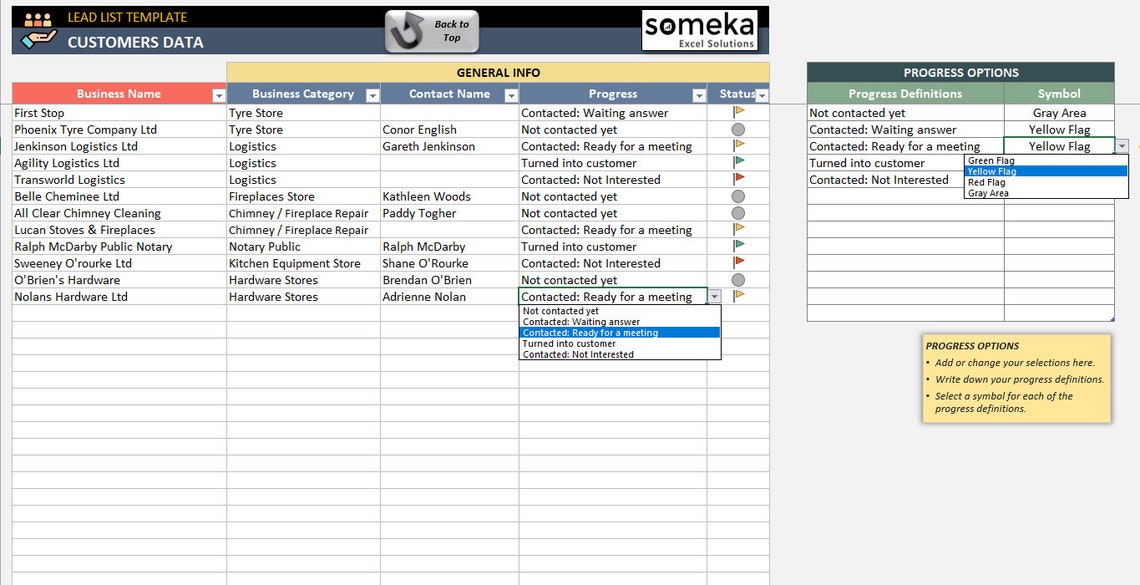Image resolution: width=1140 pixels, height=585 pixels.
Task: Select the 'Fireplaces Store' category cell
Action: coord(303,196)
